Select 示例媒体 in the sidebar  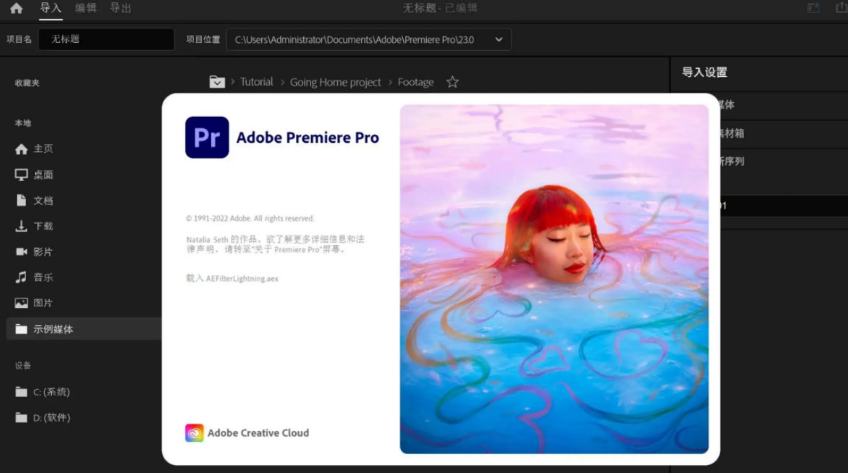pos(84,329)
